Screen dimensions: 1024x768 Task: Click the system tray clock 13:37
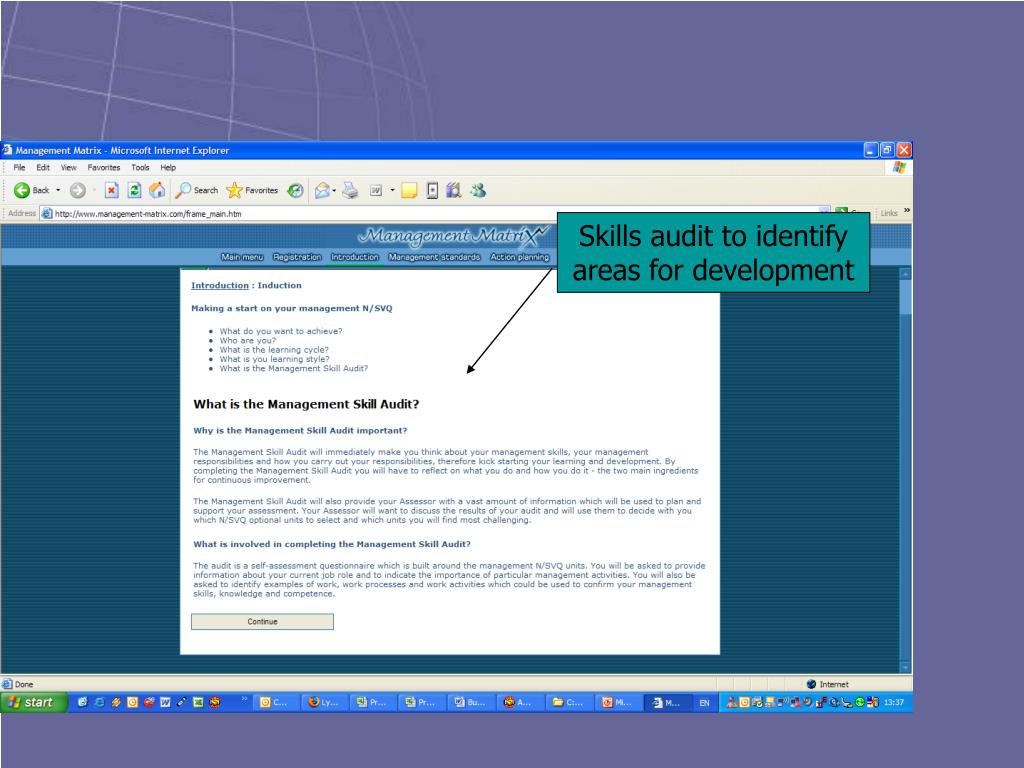(894, 703)
